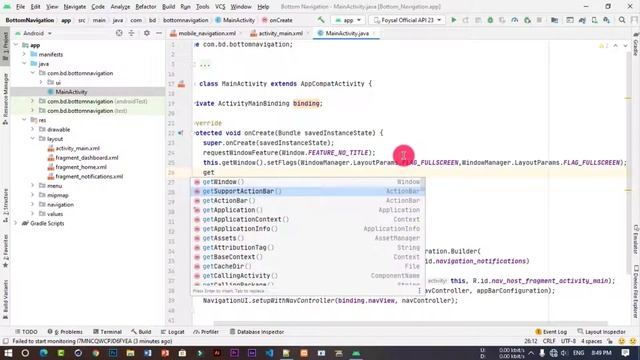The width and height of the screenshot is (640, 360).
Task: Select getApplicationContext() suggestion
Action: click(308, 219)
